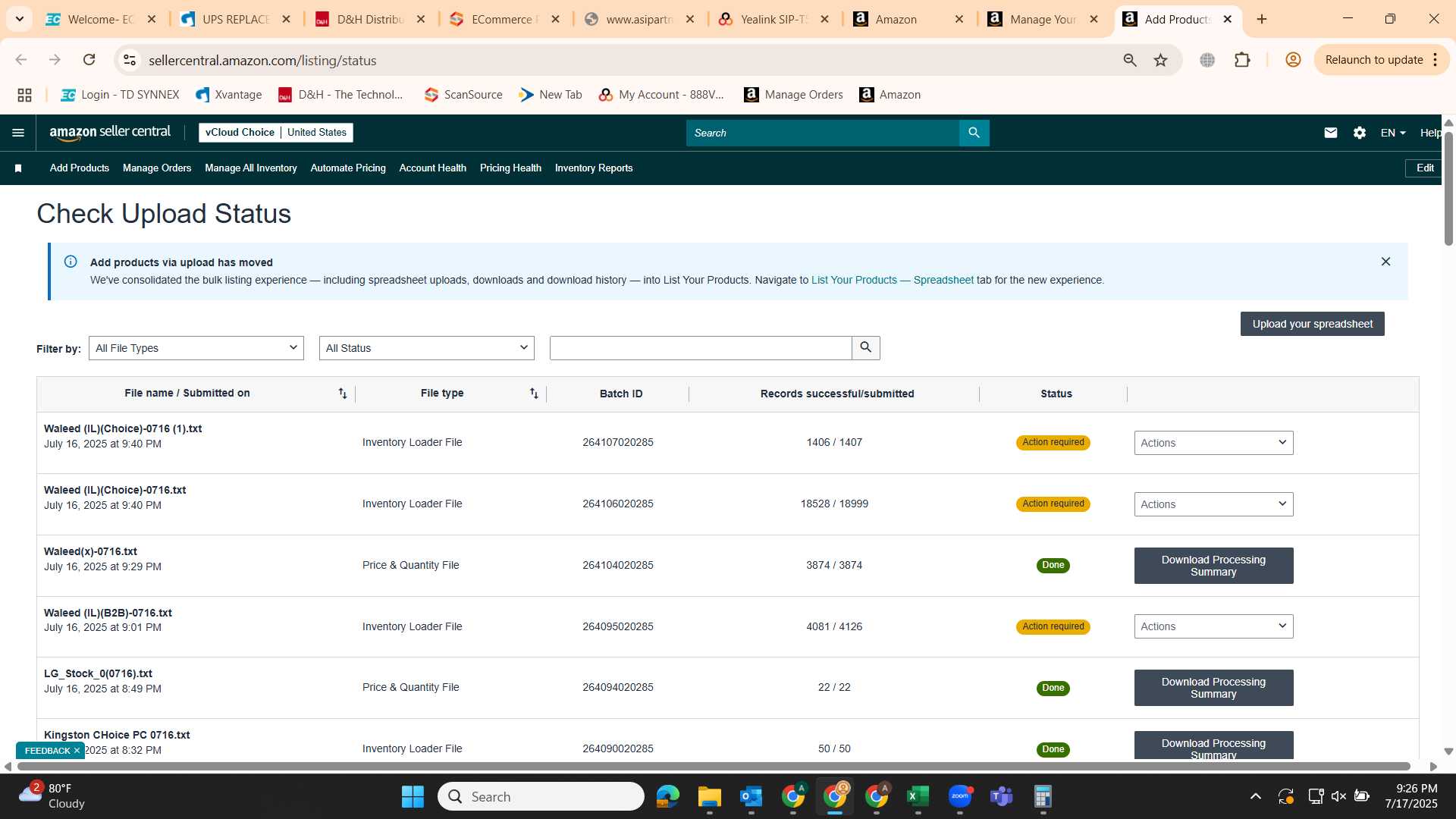The width and height of the screenshot is (1456, 819).
Task: Expand the All File Types filter dropdown
Action: [196, 348]
